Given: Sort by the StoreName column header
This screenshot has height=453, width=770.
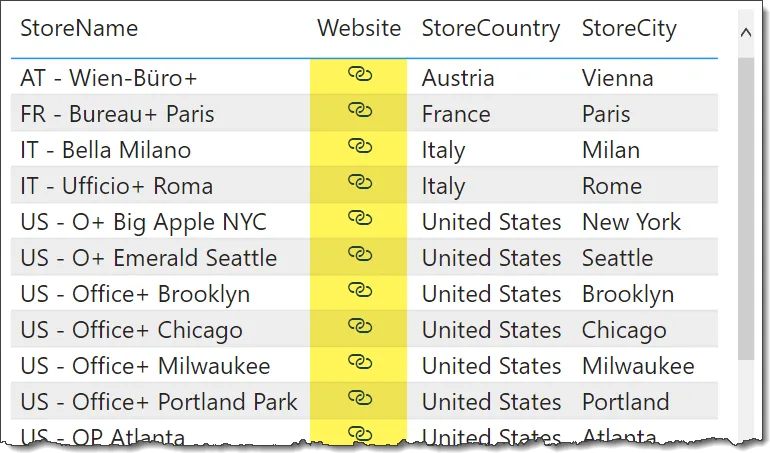Looking at the screenshot, I should 79,28.
